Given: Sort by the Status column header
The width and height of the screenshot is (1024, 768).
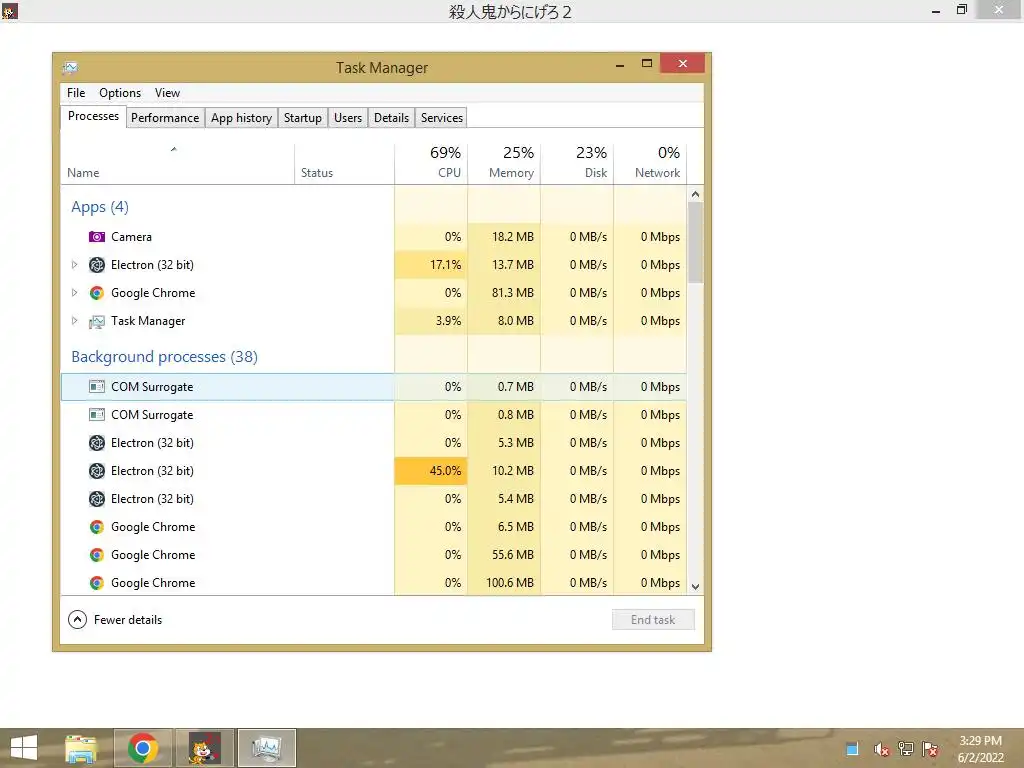Looking at the screenshot, I should tap(344, 163).
